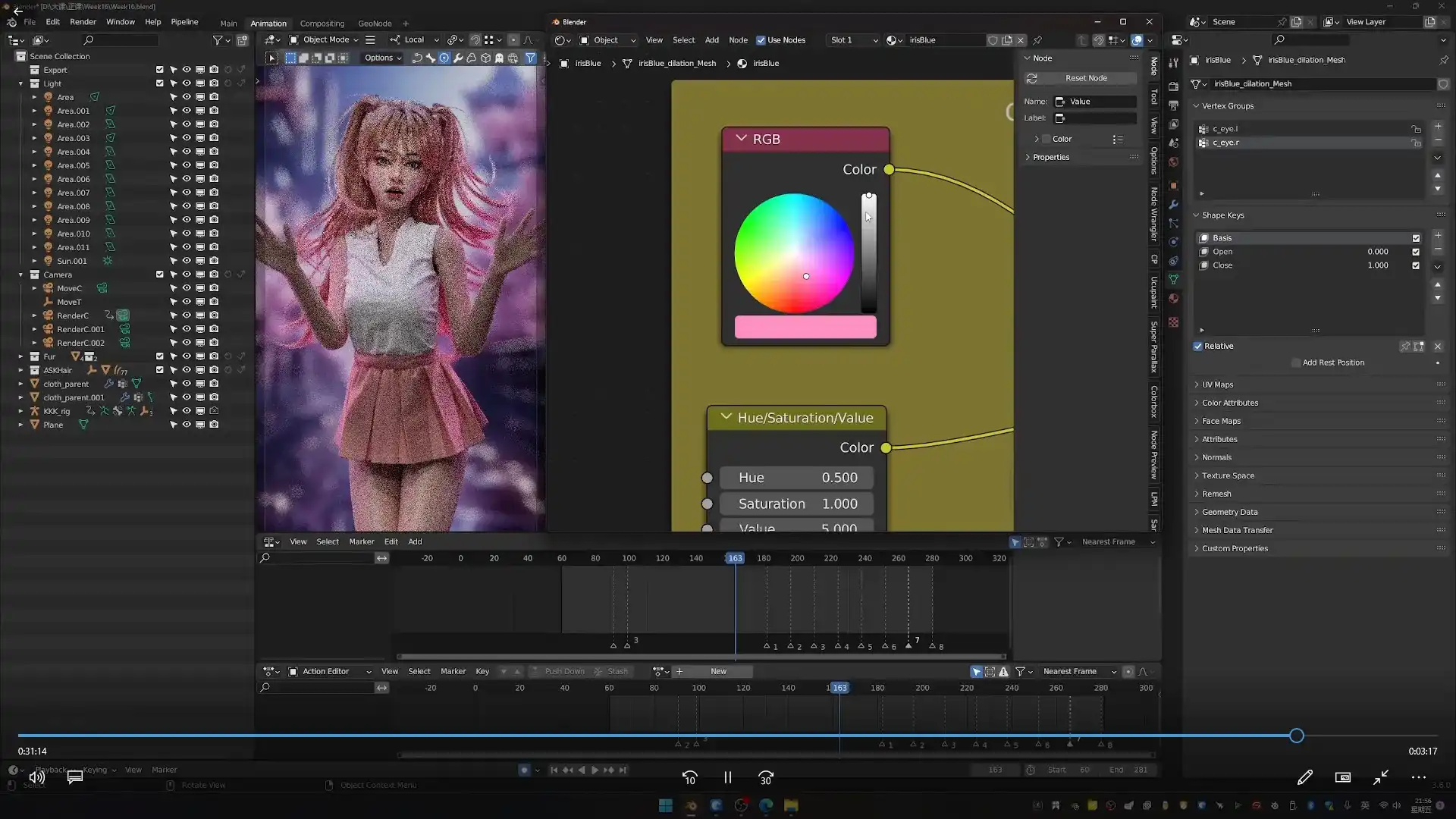Viewport: 1456px width, 819px height.
Task: Click the filter funnel icon in Outliner header
Action: [218, 40]
